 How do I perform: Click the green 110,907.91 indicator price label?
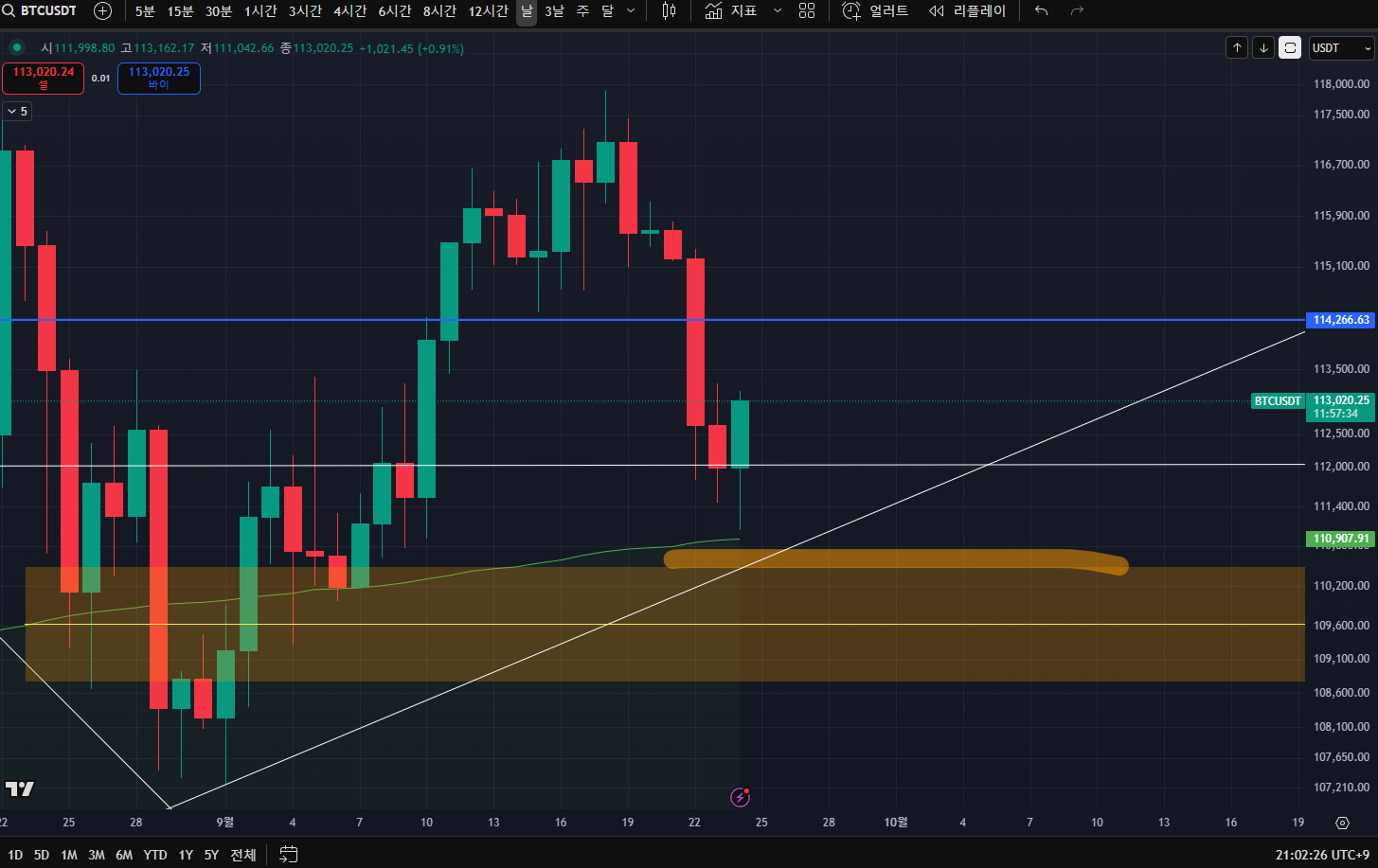click(x=1339, y=540)
